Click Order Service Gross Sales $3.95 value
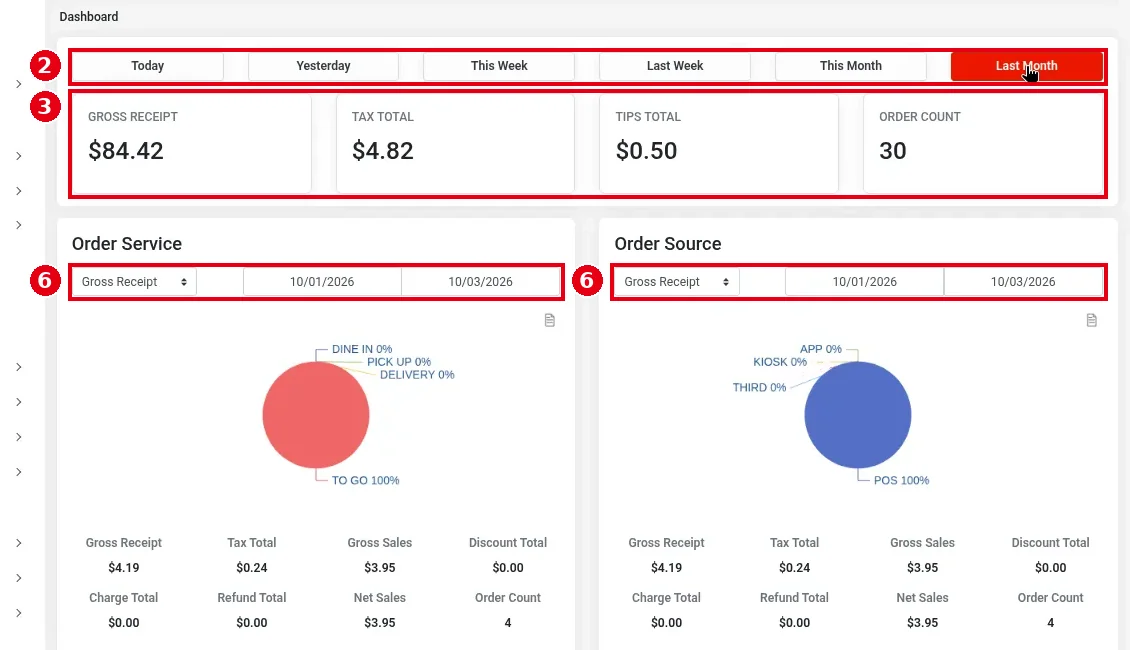This screenshot has width=1130, height=650. (380, 568)
